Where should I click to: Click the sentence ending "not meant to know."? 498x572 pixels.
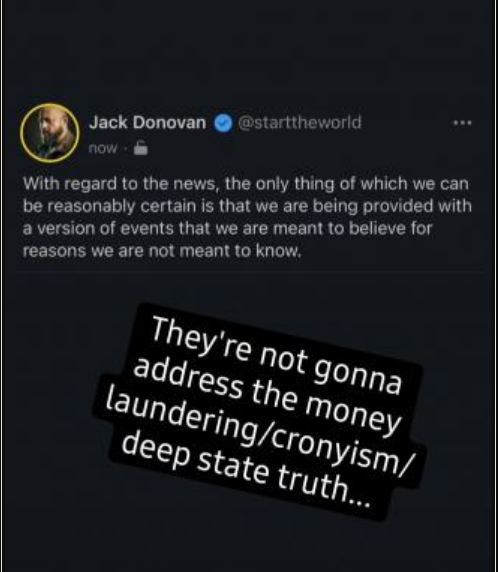coord(162,251)
